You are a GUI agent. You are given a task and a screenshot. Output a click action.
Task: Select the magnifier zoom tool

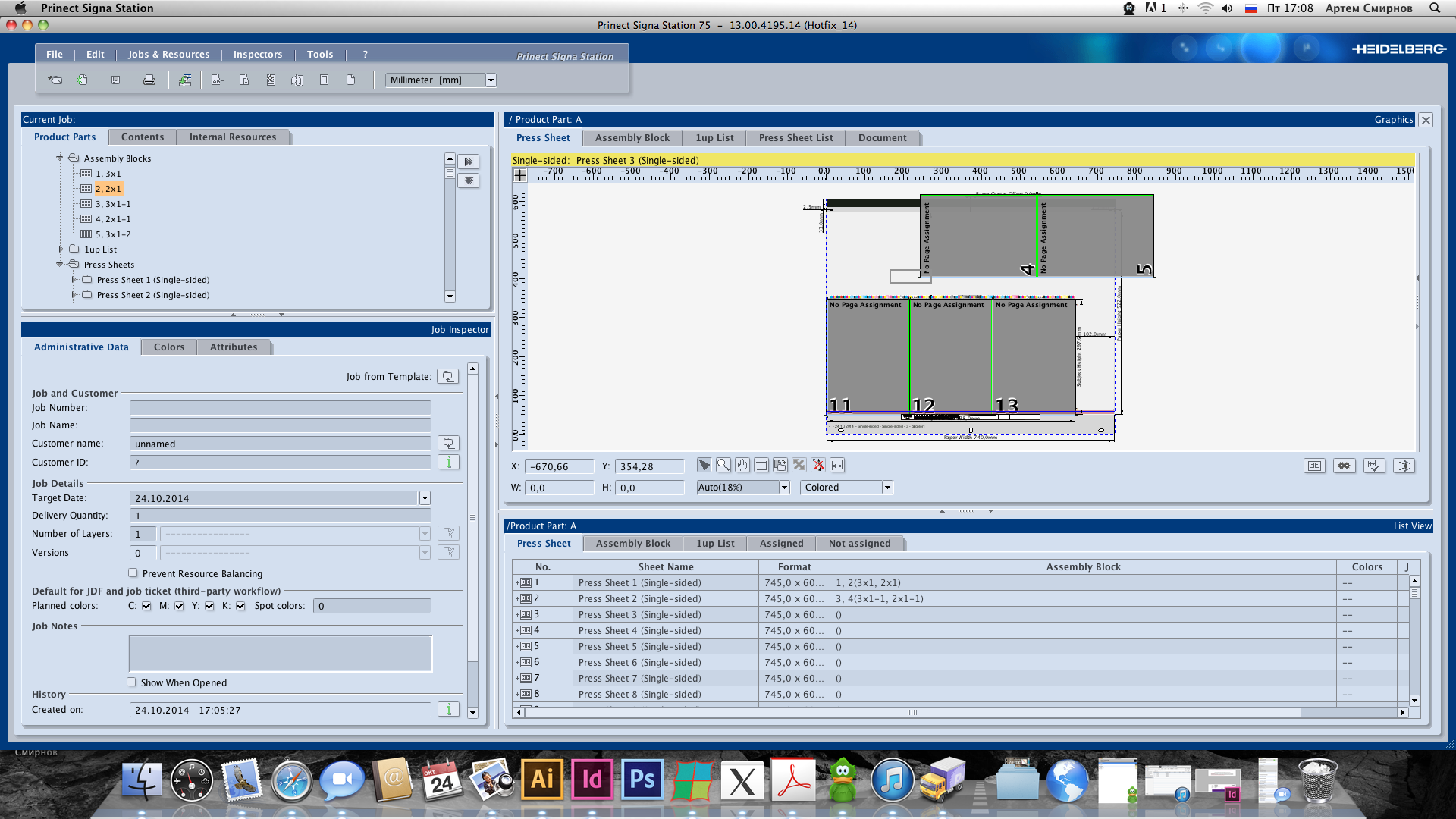click(x=723, y=465)
